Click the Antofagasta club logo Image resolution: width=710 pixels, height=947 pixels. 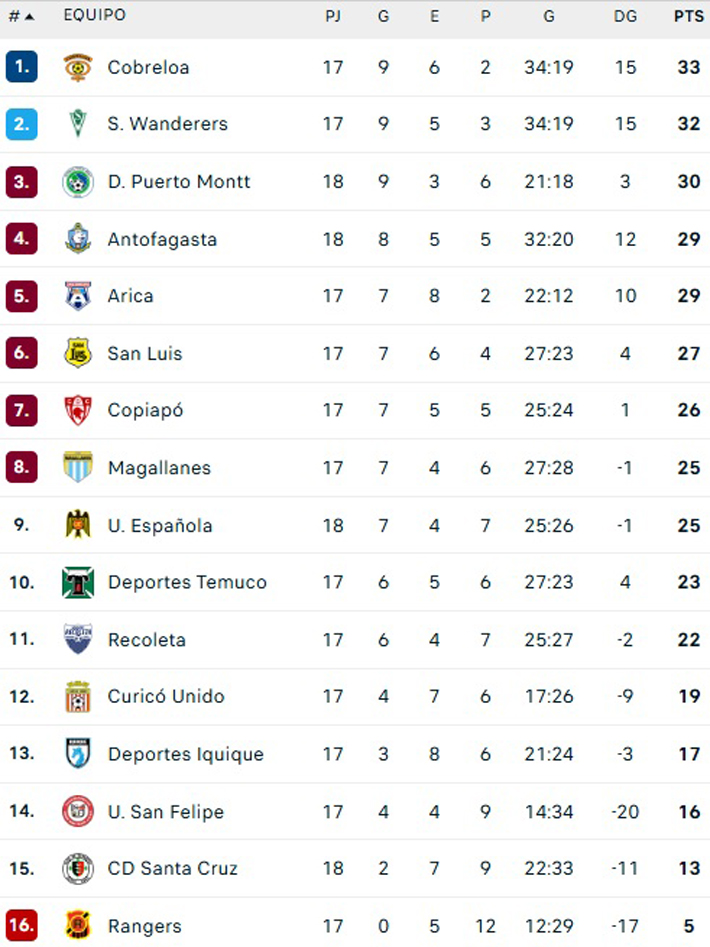point(78,239)
